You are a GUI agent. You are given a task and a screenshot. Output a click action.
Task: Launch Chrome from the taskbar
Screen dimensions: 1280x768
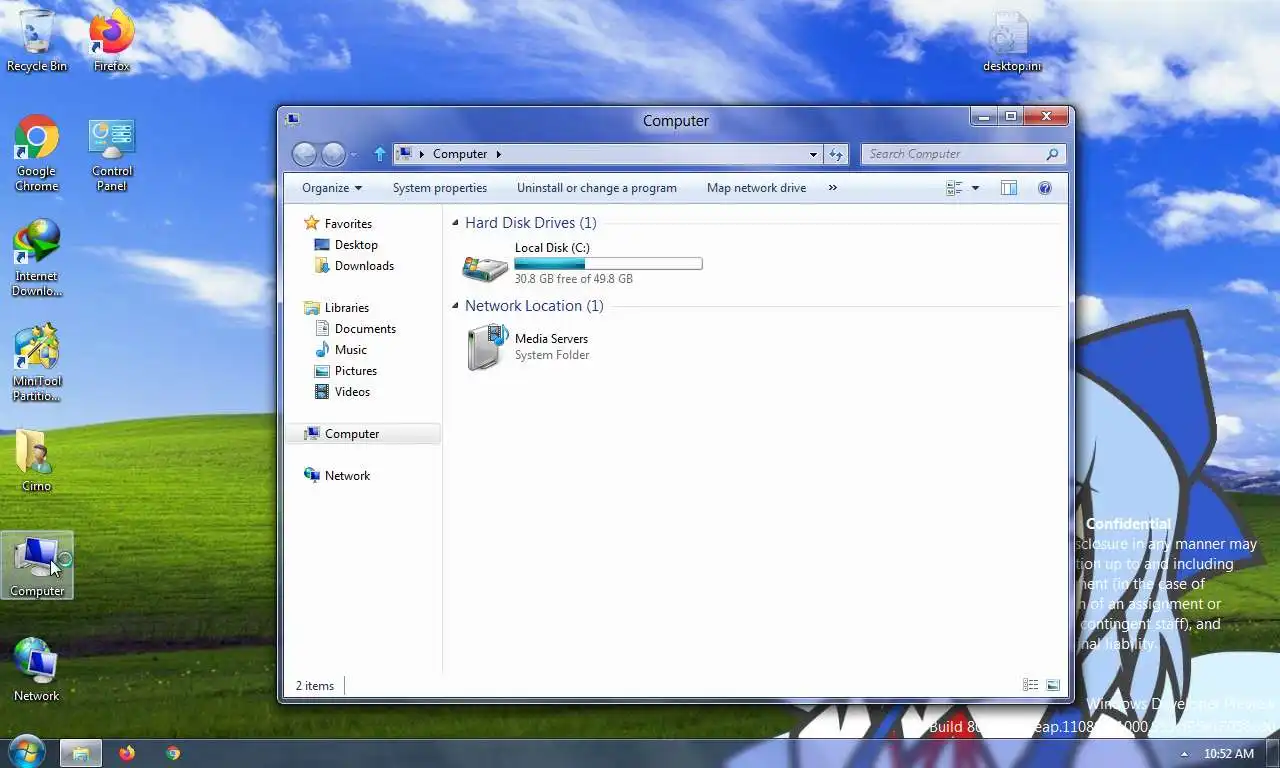pyautogui.click(x=173, y=753)
